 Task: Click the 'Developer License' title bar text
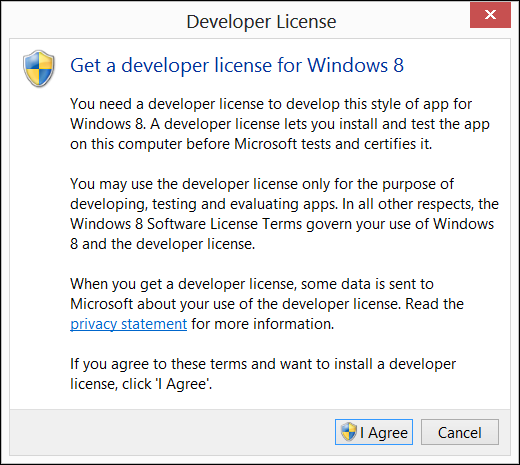point(261,22)
